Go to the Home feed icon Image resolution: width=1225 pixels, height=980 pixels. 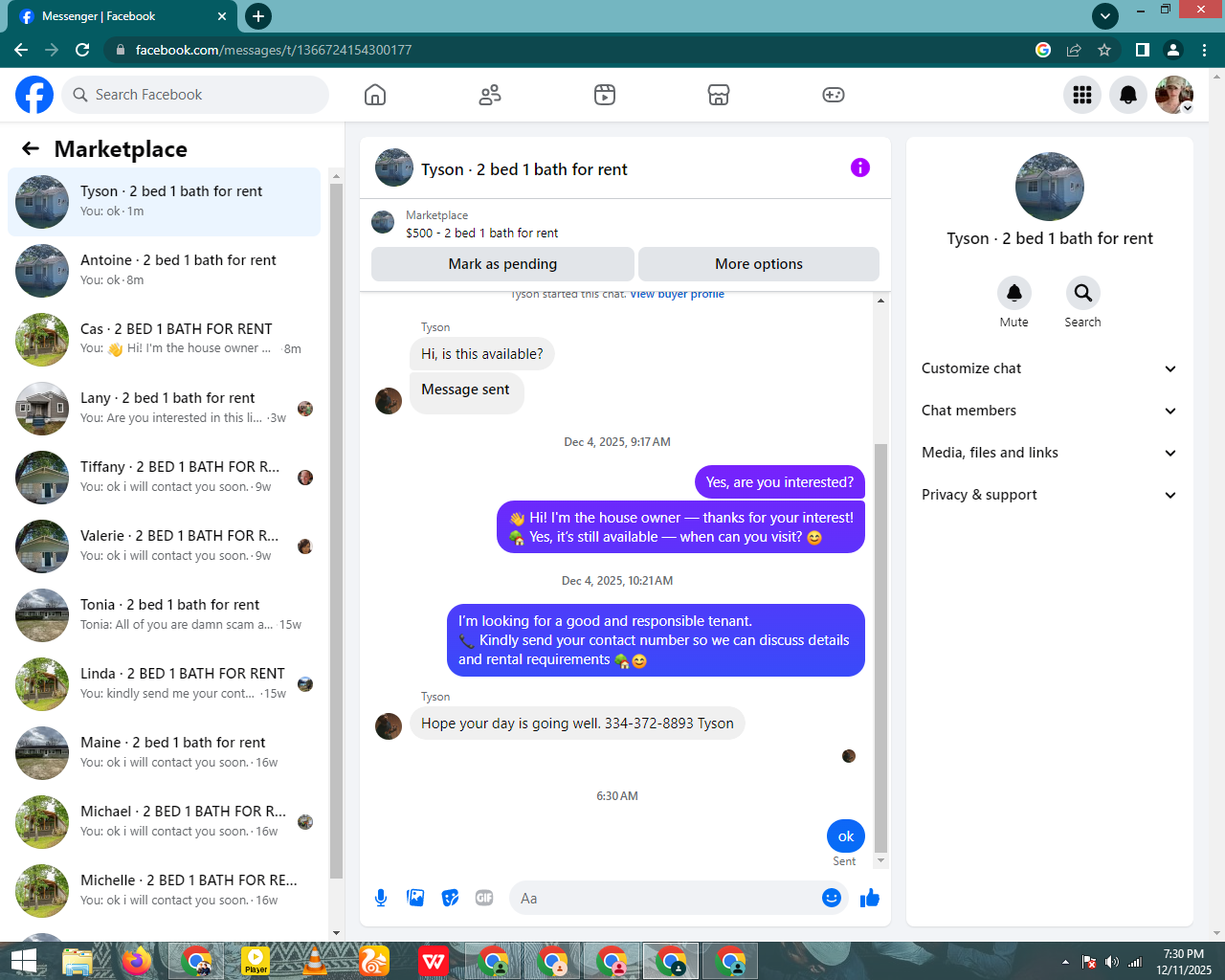(375, 95)
